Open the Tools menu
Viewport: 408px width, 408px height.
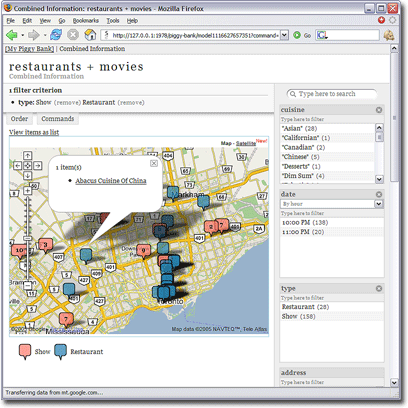(113, 21)
